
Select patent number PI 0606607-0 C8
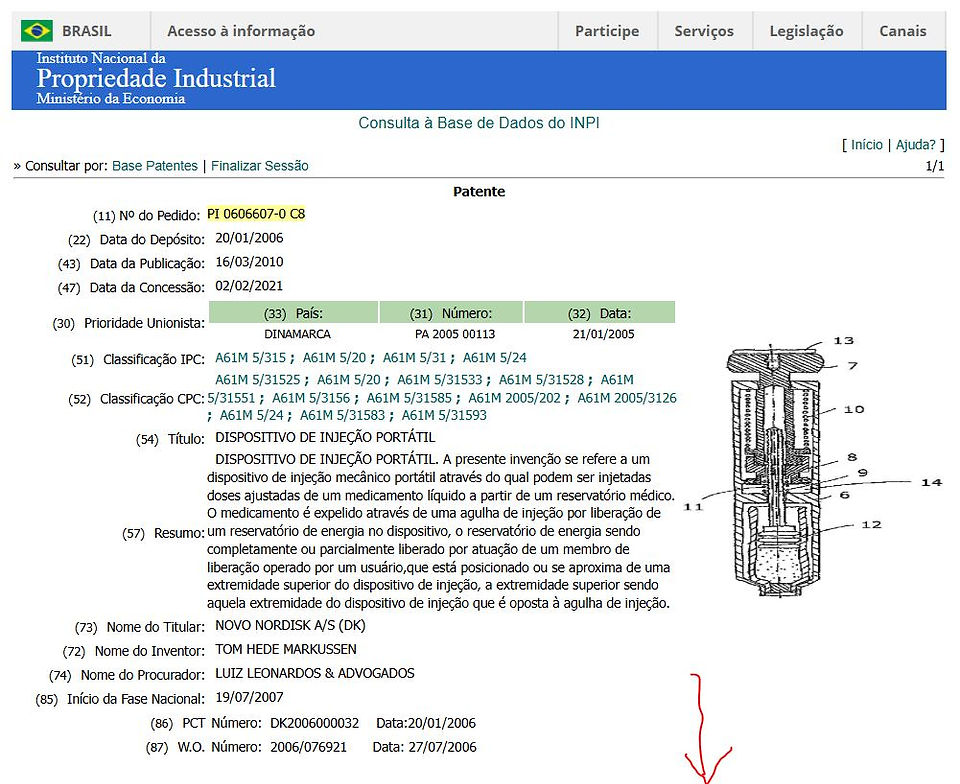point(256,214)
